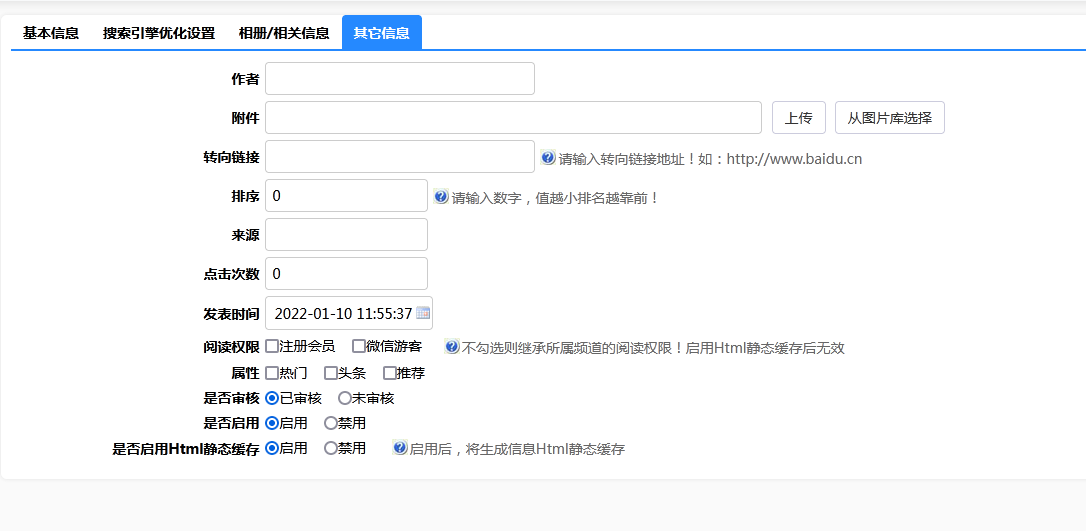Choose 启用 for Html静态缓存
1086x531 pixels.
click(272, 448)
